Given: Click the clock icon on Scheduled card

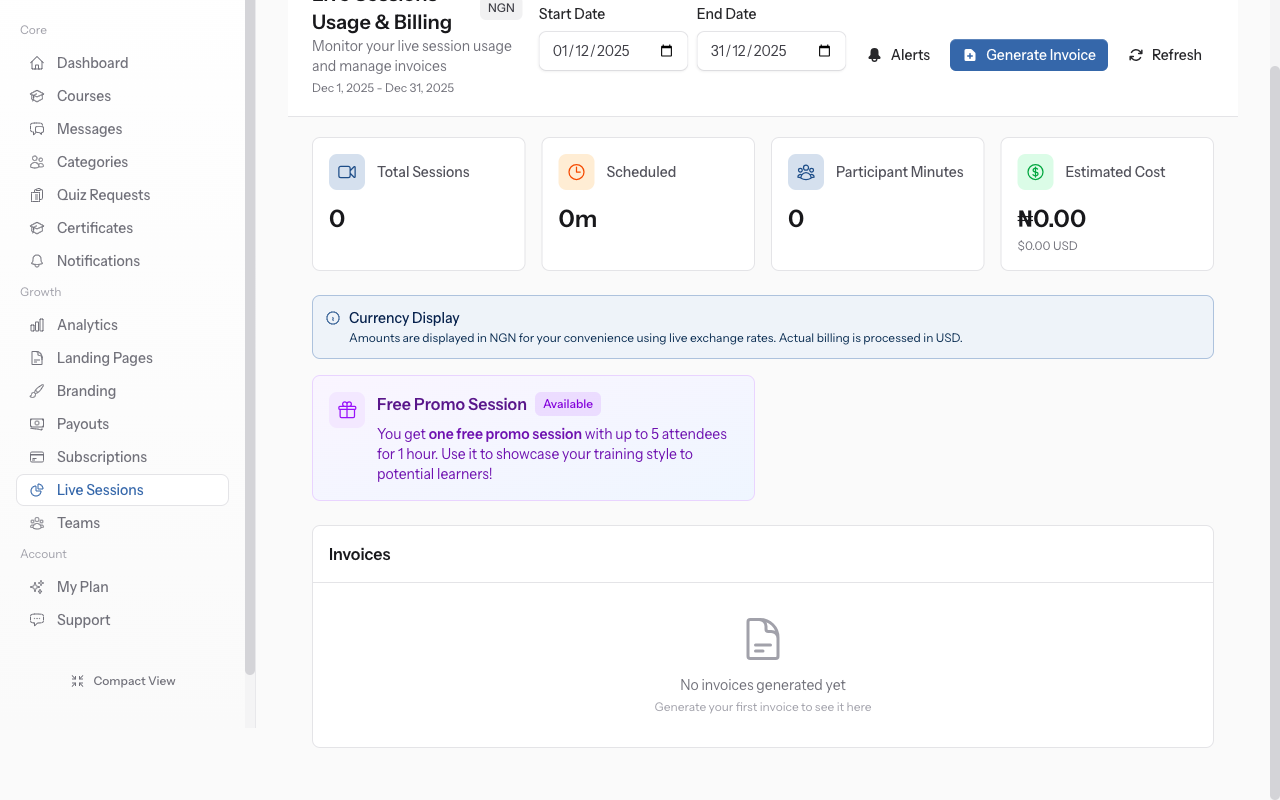Looking at the screenshot, I should pos(576,172).
